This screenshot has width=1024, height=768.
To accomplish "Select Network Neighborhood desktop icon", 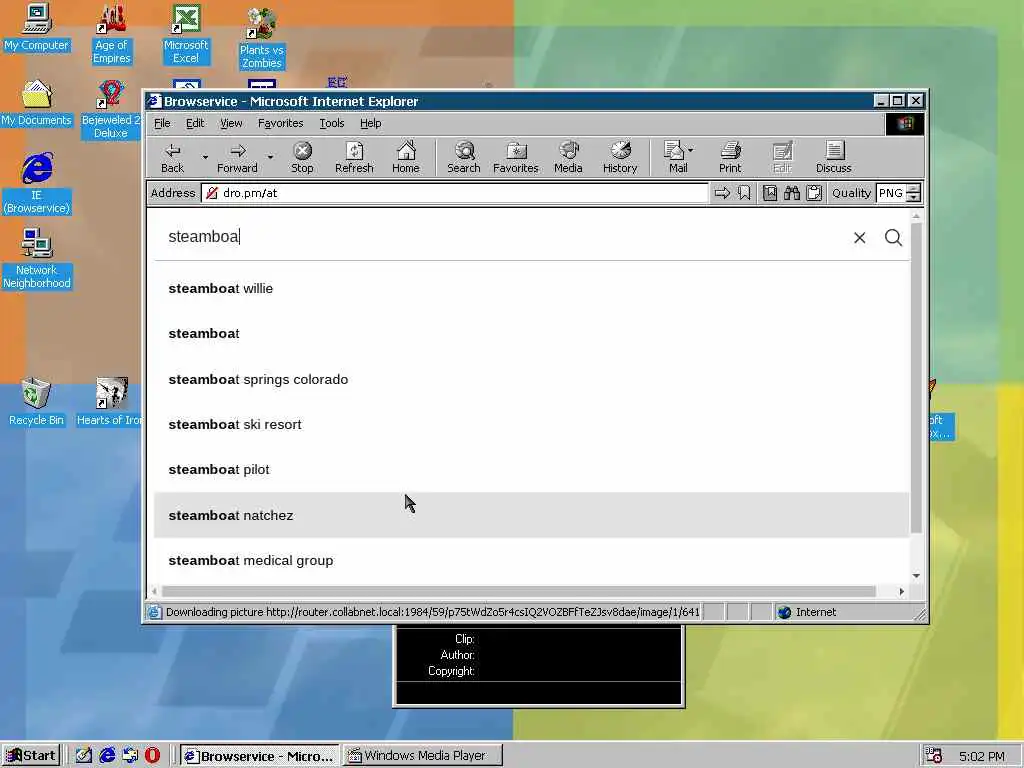I will tap(36, 259).
